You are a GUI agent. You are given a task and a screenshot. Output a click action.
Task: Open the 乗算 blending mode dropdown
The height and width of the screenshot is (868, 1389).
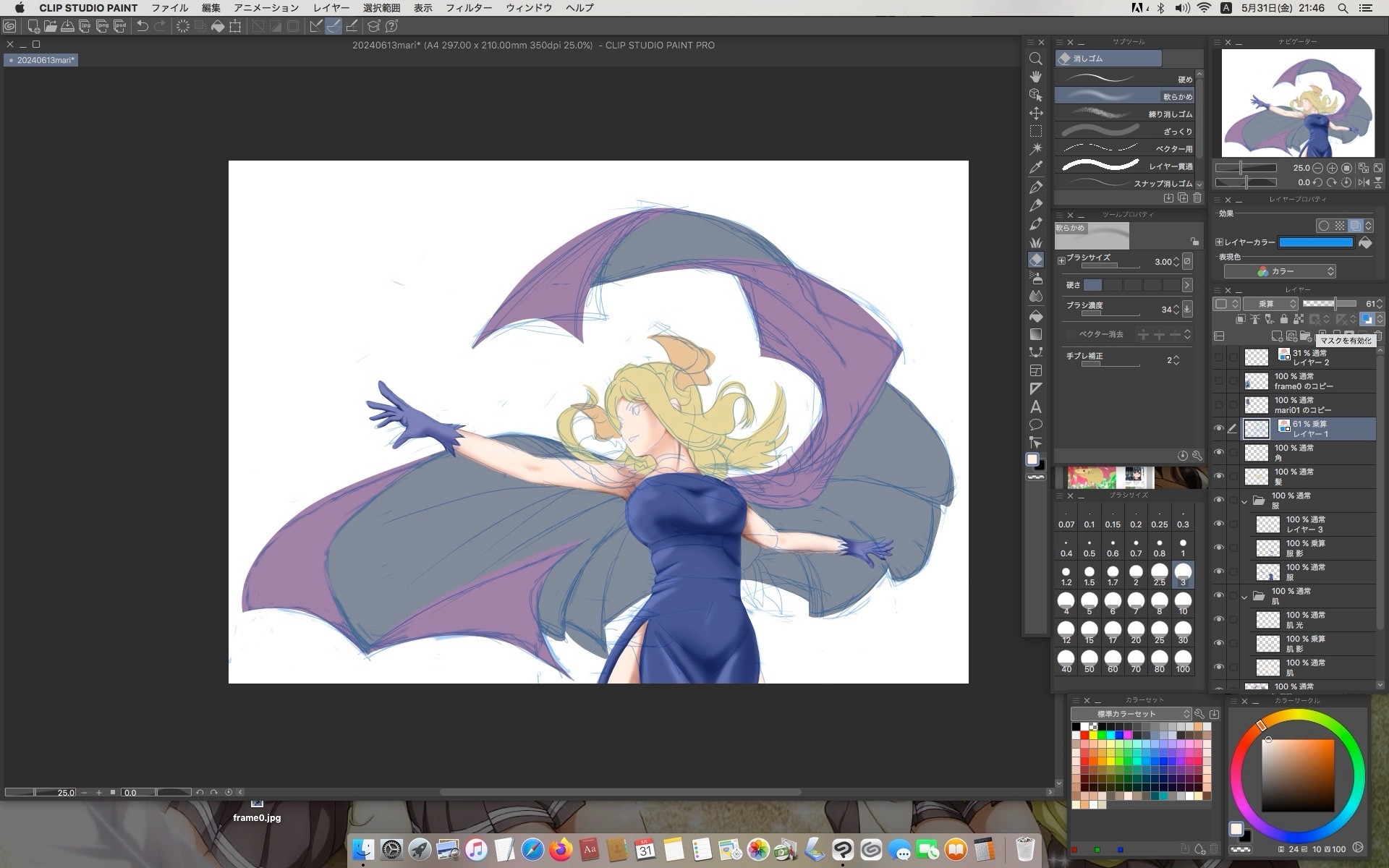coord(1270,304)
